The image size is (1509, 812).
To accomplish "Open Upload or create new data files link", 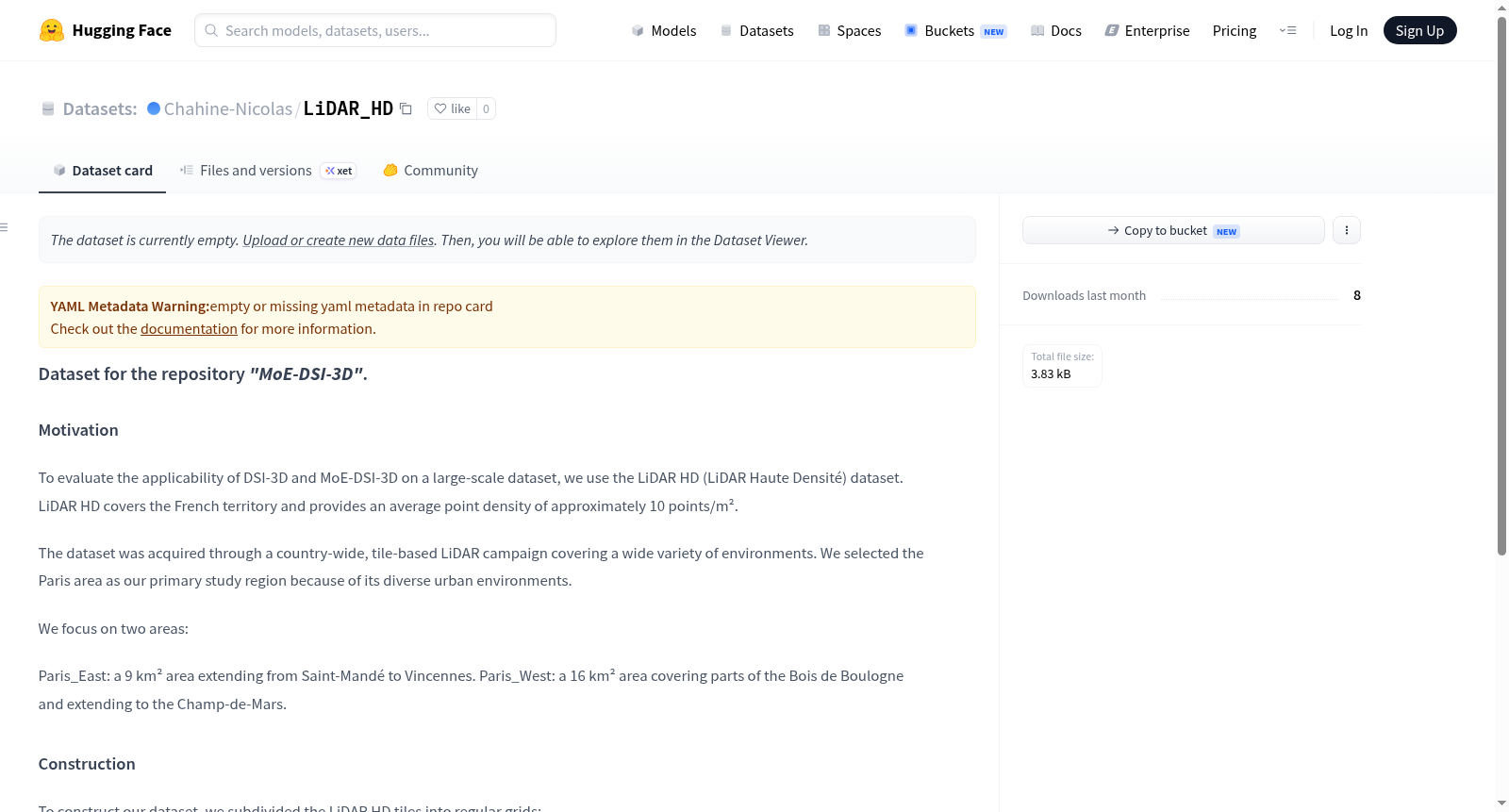I will click(339, 240).
